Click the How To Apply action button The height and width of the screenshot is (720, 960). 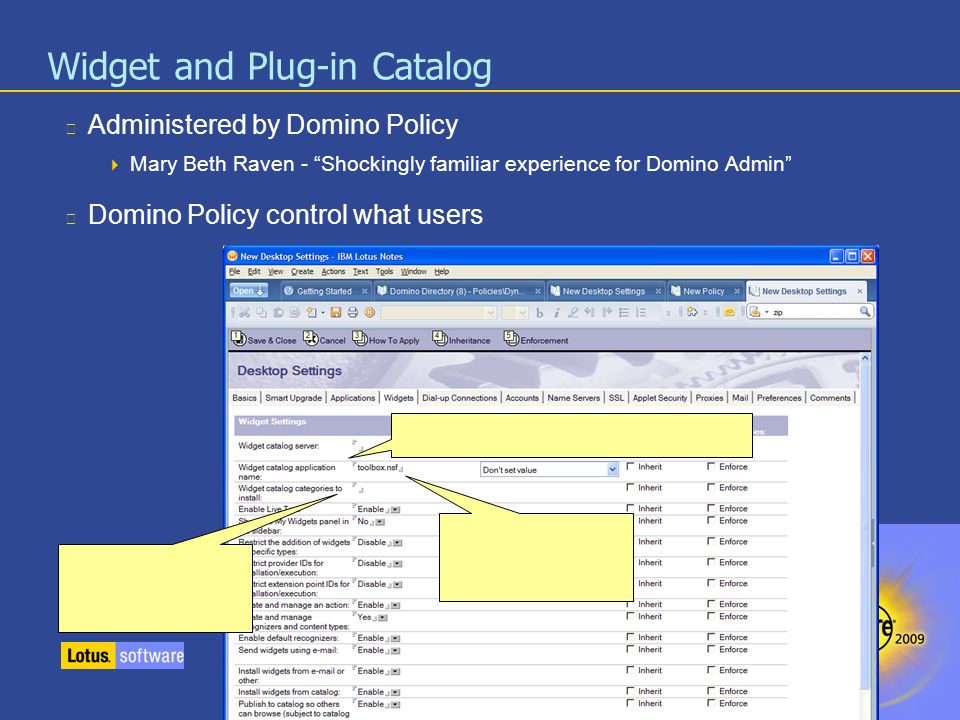pyautogui.click(x=386, y=339)
